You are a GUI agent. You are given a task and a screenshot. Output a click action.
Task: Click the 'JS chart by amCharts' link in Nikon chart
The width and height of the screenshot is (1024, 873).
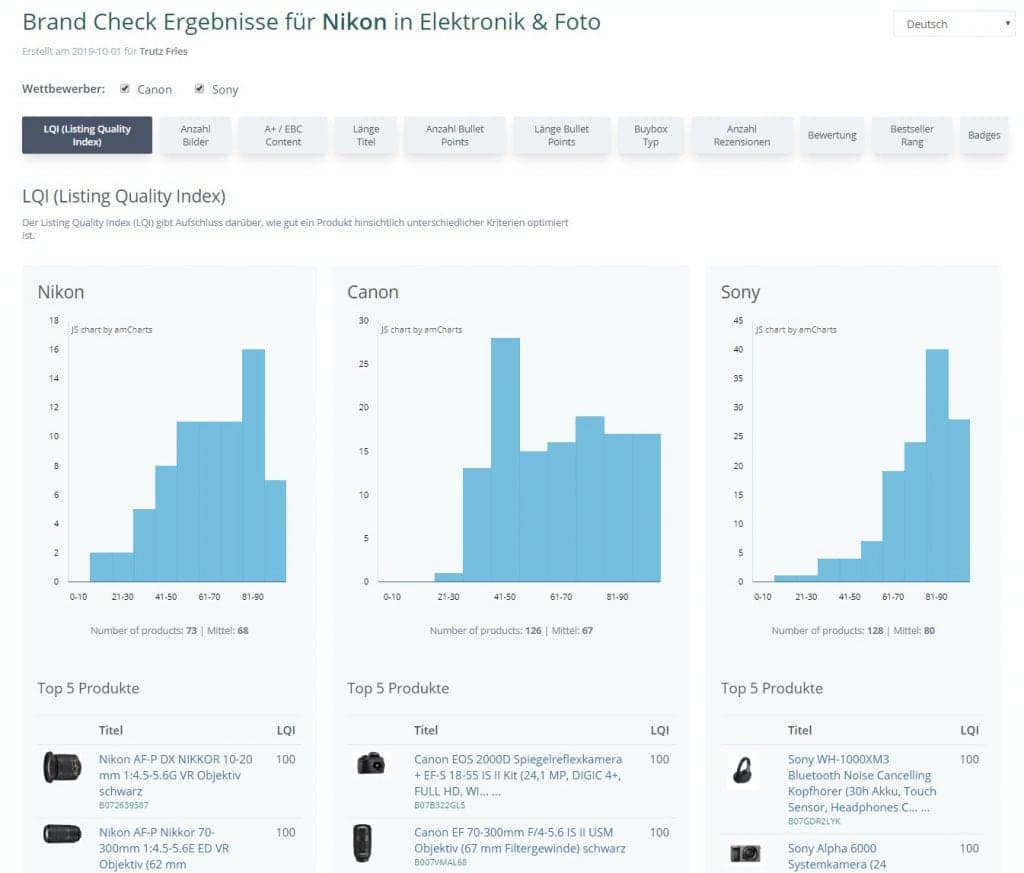112,330
